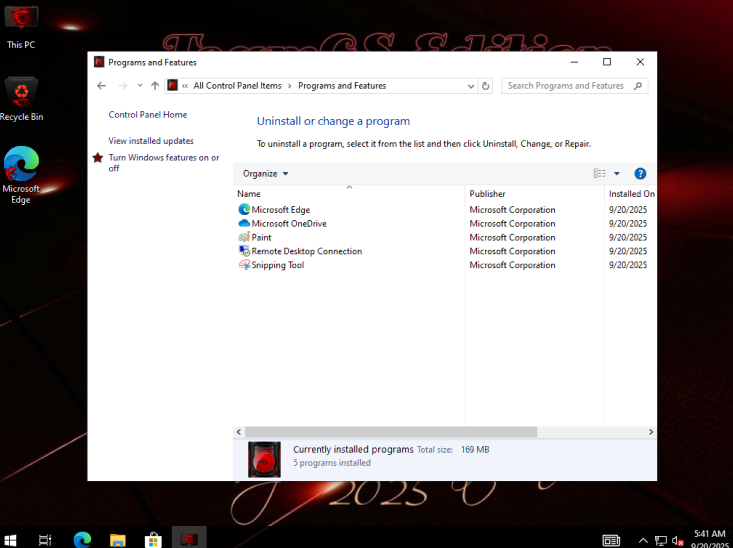
Task: Select Snipping Tool in the list
Action: pos(445,265)
